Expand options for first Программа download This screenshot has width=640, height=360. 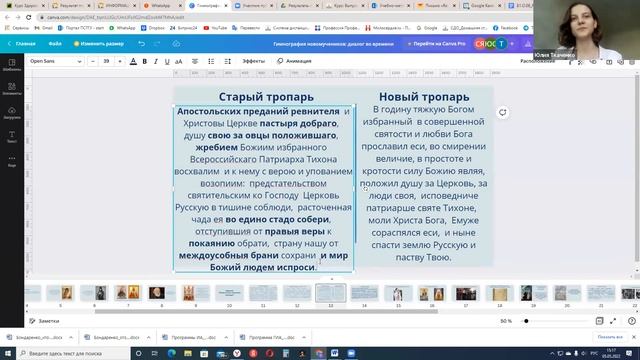coord(226,338)
